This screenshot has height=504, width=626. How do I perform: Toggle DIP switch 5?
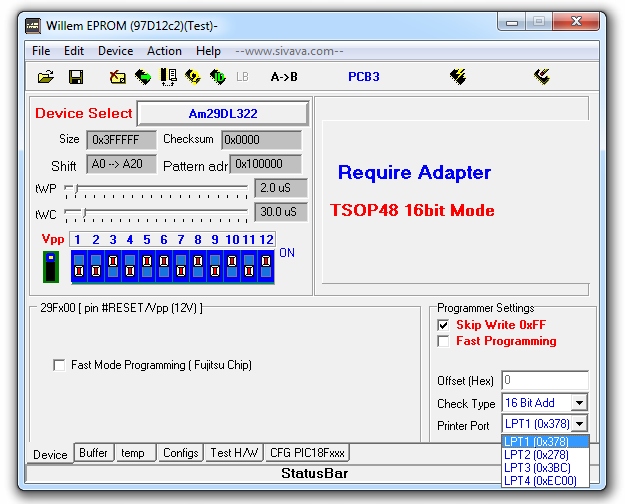click(x=147, y=266)
